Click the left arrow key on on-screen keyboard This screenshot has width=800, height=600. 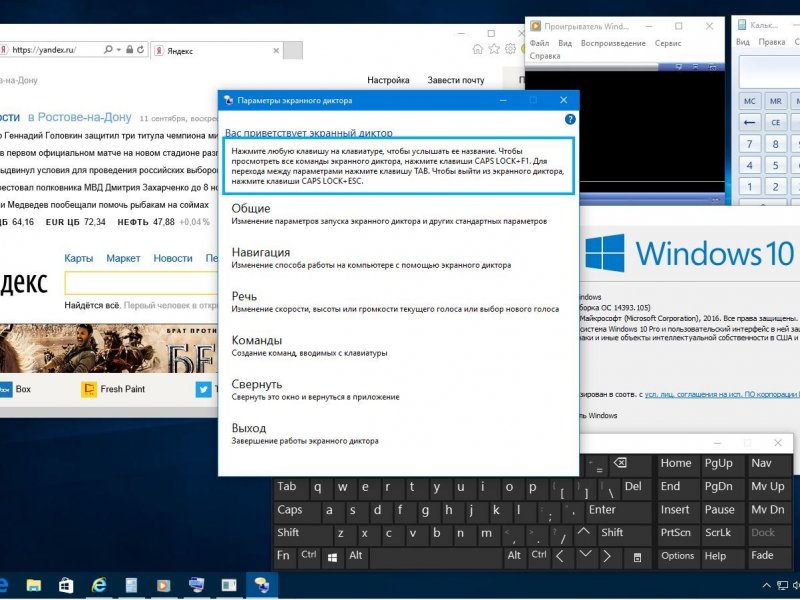click(x=561, y=556)
